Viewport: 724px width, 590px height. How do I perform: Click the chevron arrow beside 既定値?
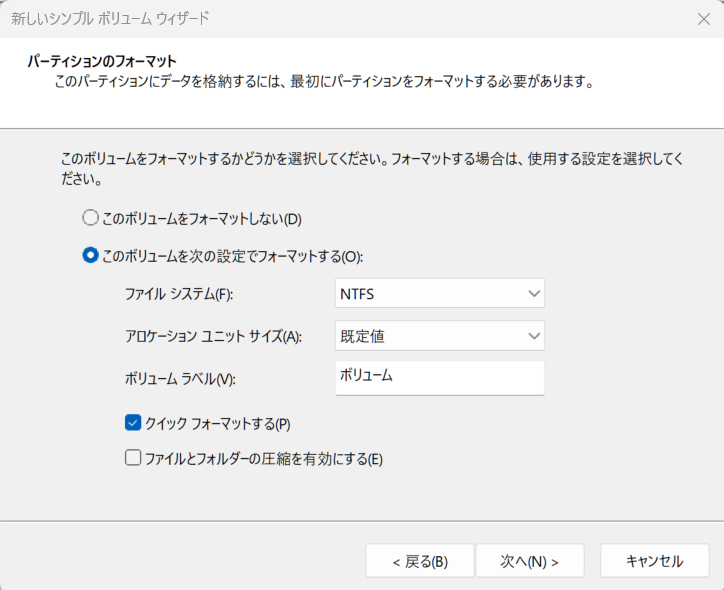coord(534,336)
